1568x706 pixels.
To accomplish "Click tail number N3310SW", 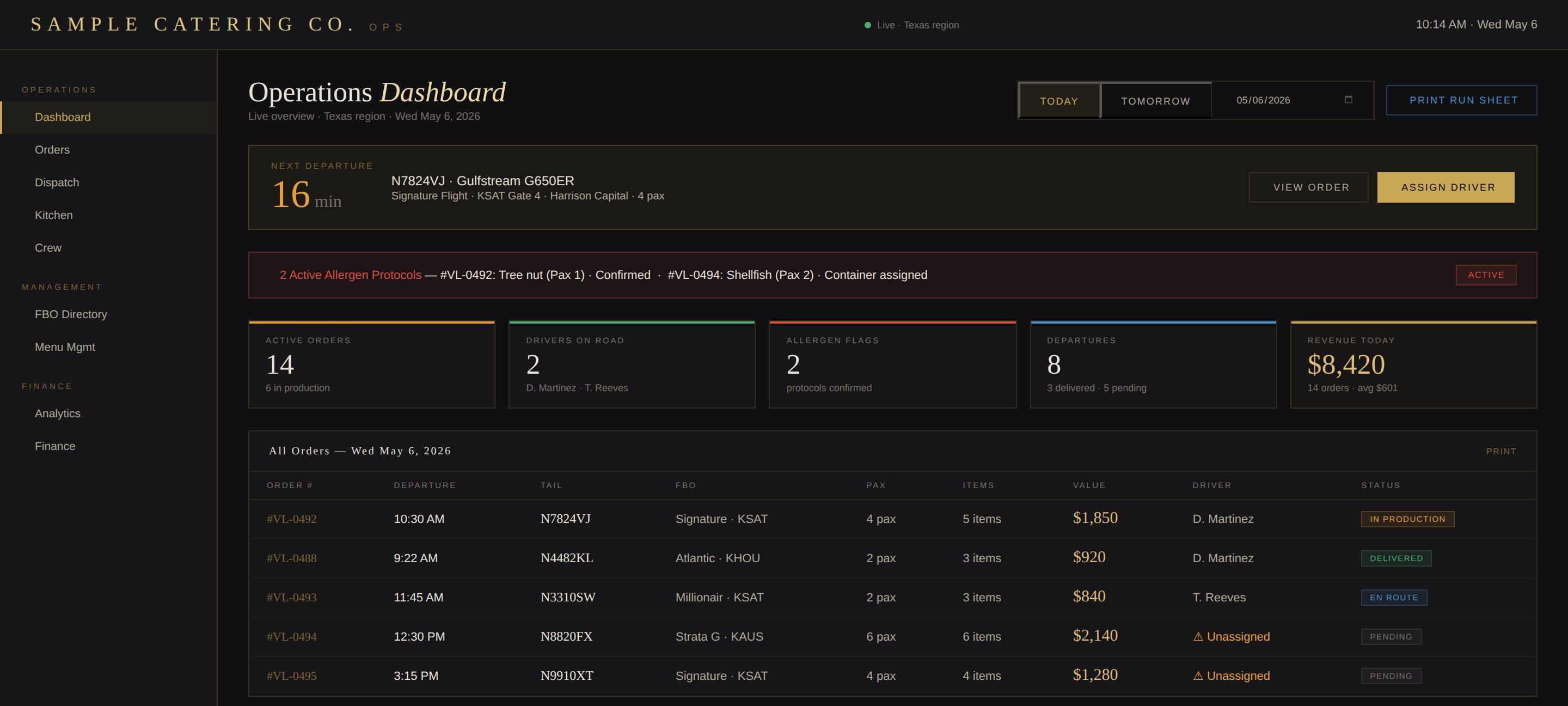I will coord(568,598).
